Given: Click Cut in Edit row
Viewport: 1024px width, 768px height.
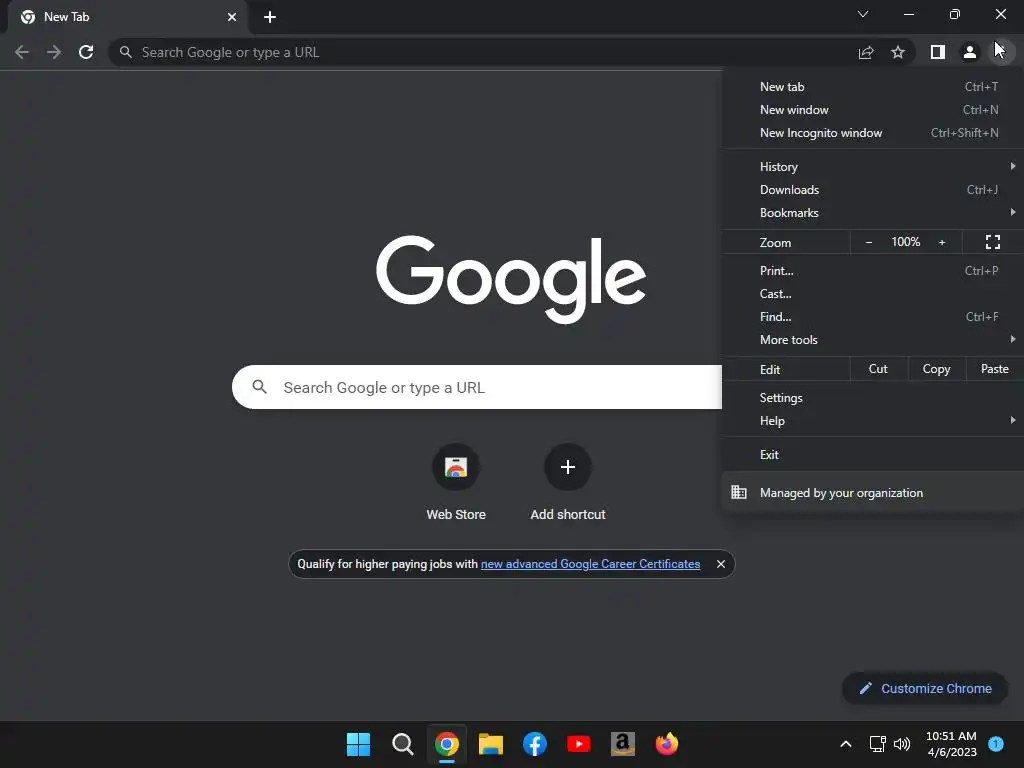Looking at the screenshot, I should pos(878,369).
